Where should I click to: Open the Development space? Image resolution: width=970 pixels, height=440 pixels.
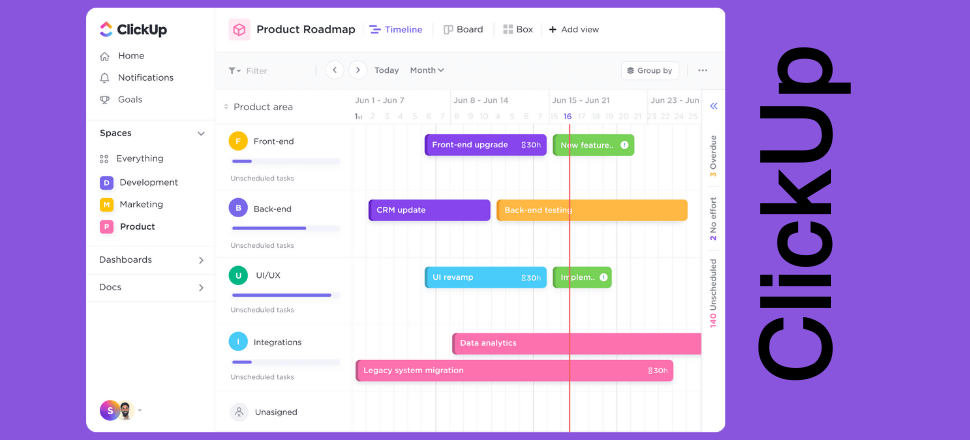(x=139, y=183)
